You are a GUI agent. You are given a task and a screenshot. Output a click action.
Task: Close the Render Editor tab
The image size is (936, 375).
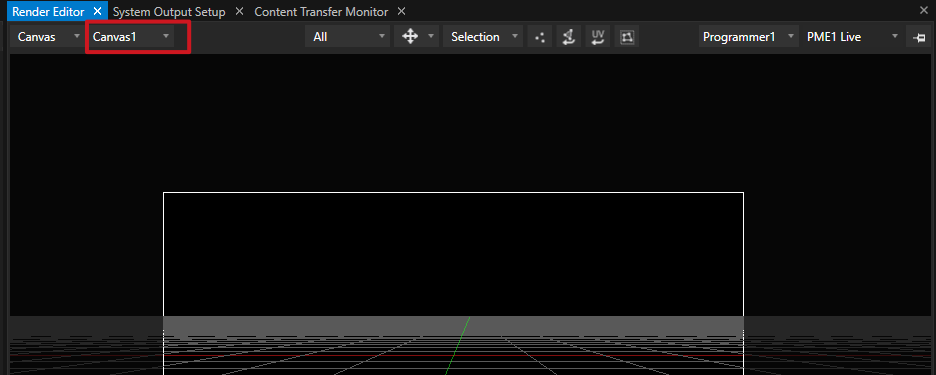click(x=98, y=11)
